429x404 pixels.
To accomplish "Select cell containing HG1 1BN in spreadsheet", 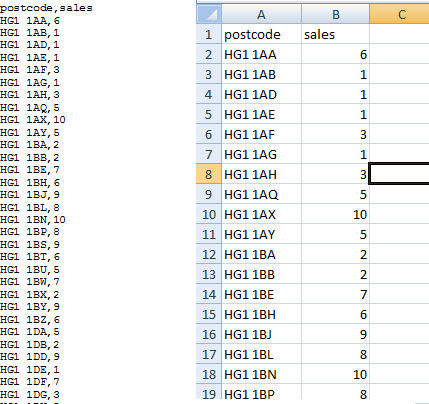I will (x=261, y=374).
